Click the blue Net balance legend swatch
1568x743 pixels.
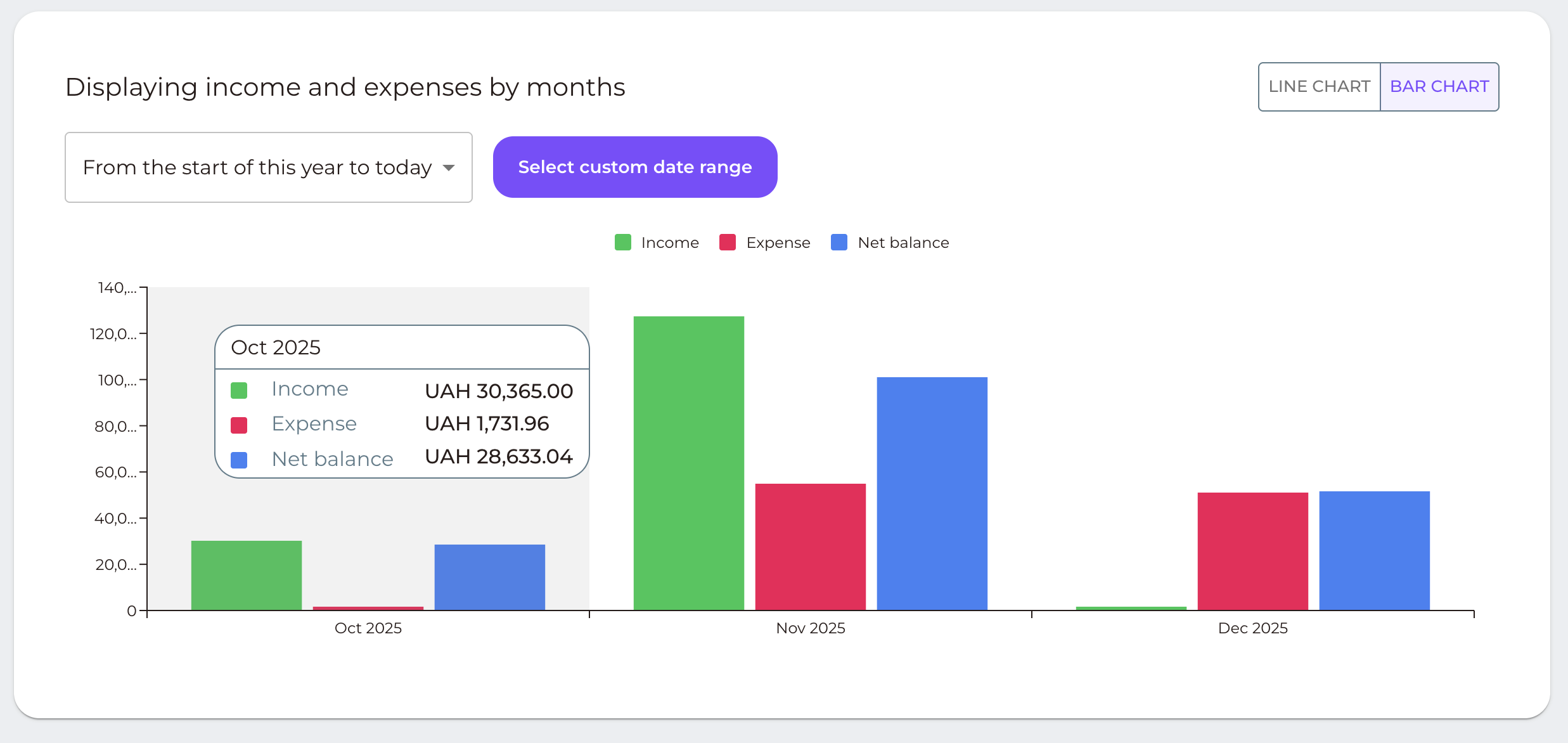click(x=839, y=242)
